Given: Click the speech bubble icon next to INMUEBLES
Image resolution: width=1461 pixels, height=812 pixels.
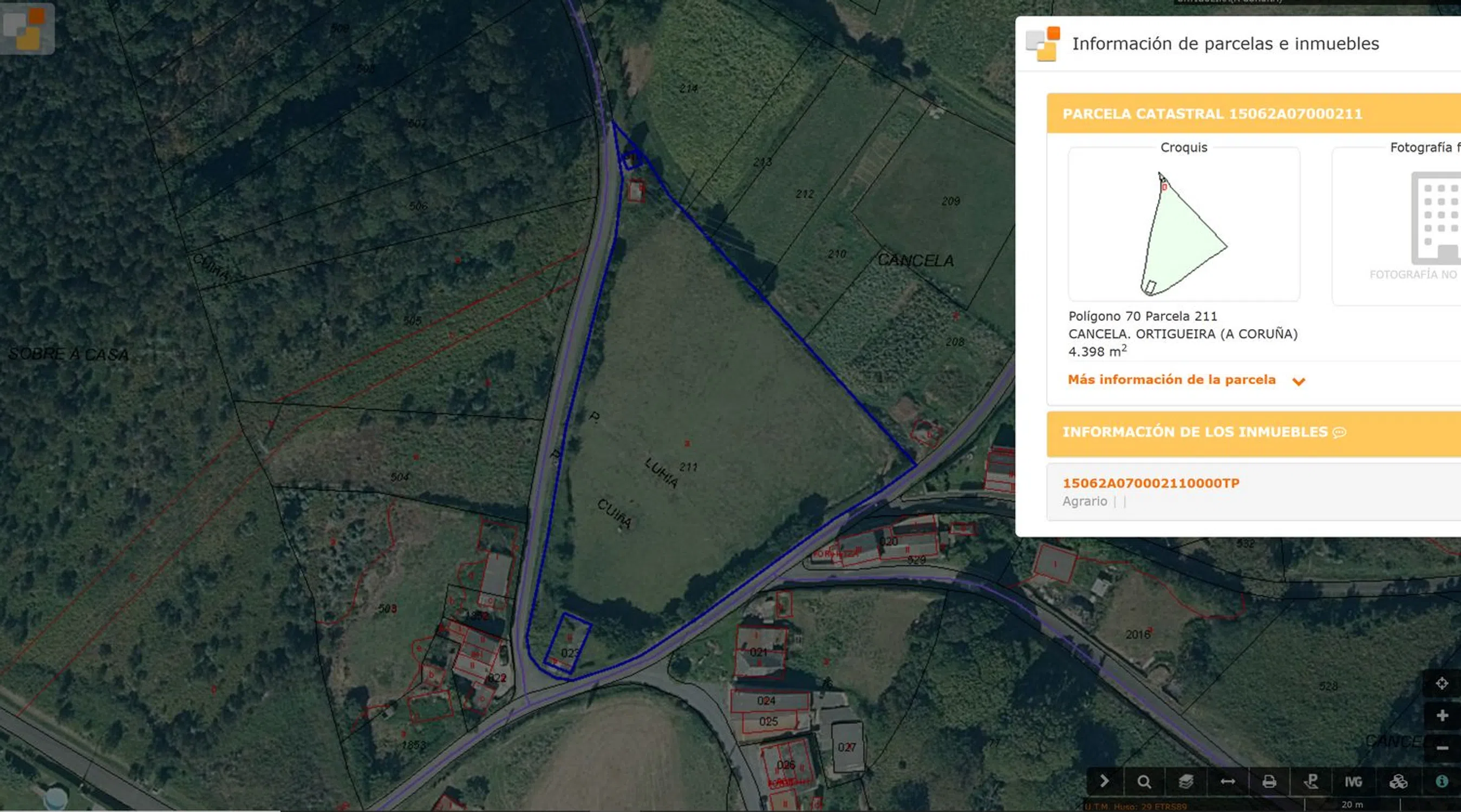Looking at the screenshot, I should click(1340, 433).
